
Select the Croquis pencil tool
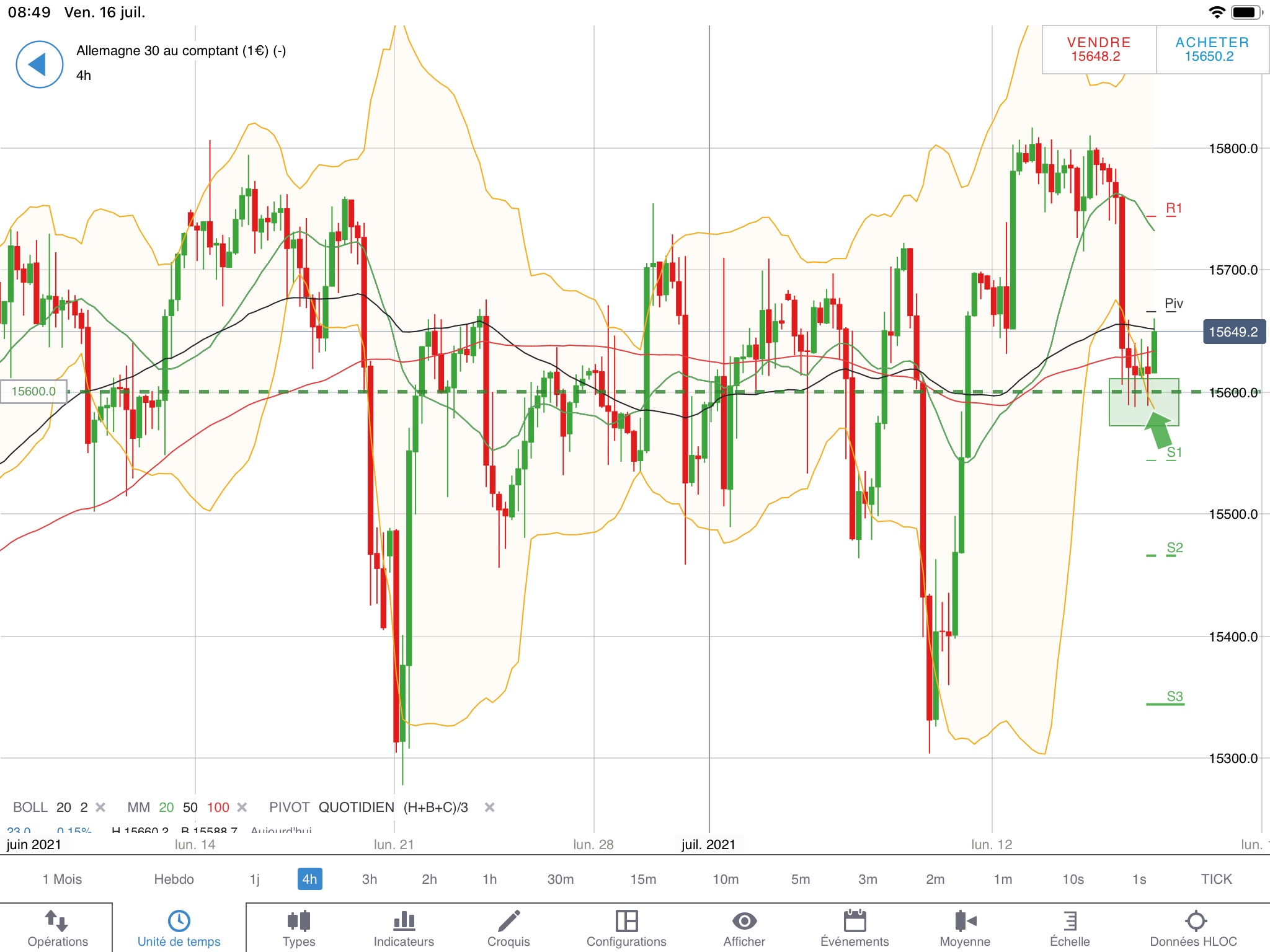point(508,922)
